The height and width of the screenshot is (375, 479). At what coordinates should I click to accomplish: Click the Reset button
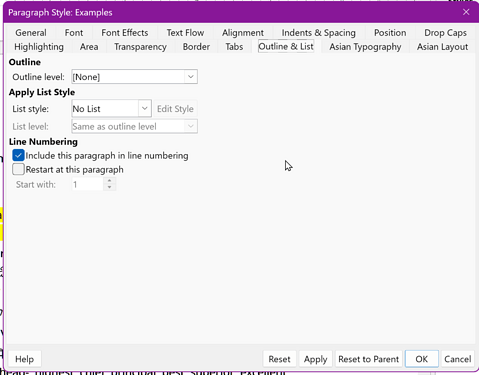tap(279, 359)
